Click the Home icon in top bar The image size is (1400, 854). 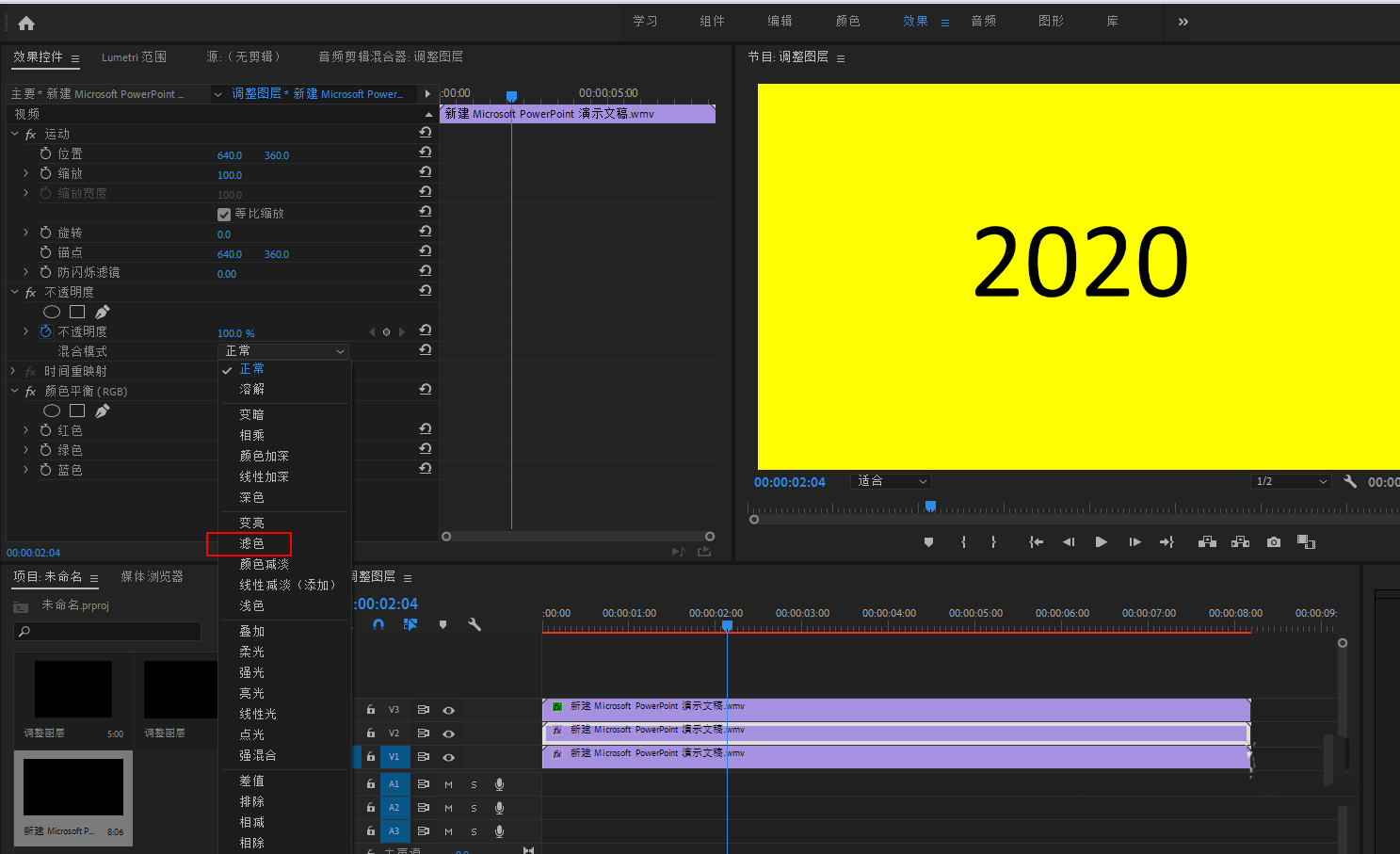pyautogui.click(x=26, y=23)
